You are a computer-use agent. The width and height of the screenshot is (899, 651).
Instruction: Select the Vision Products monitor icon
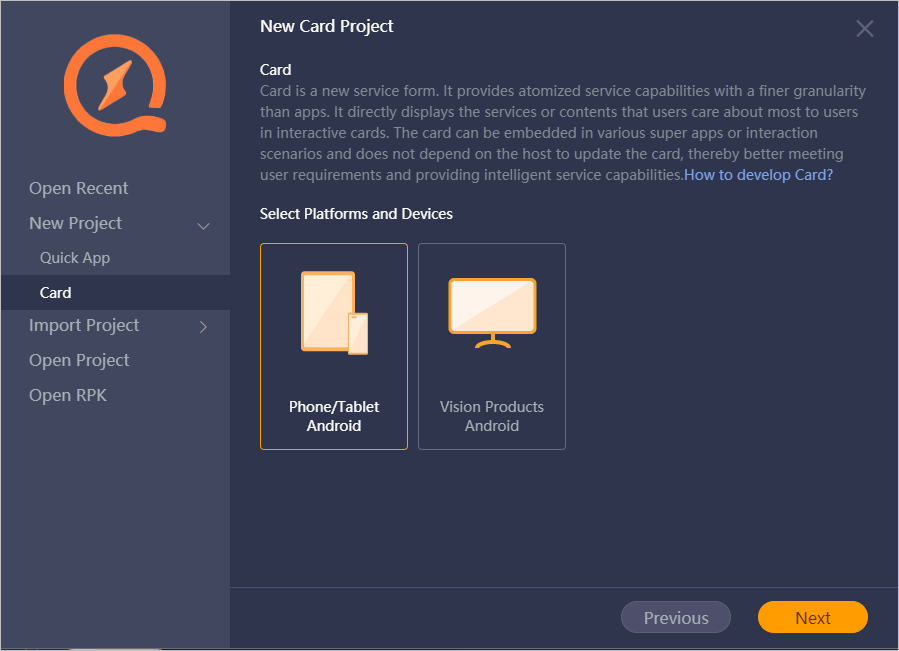click(492, 313)
